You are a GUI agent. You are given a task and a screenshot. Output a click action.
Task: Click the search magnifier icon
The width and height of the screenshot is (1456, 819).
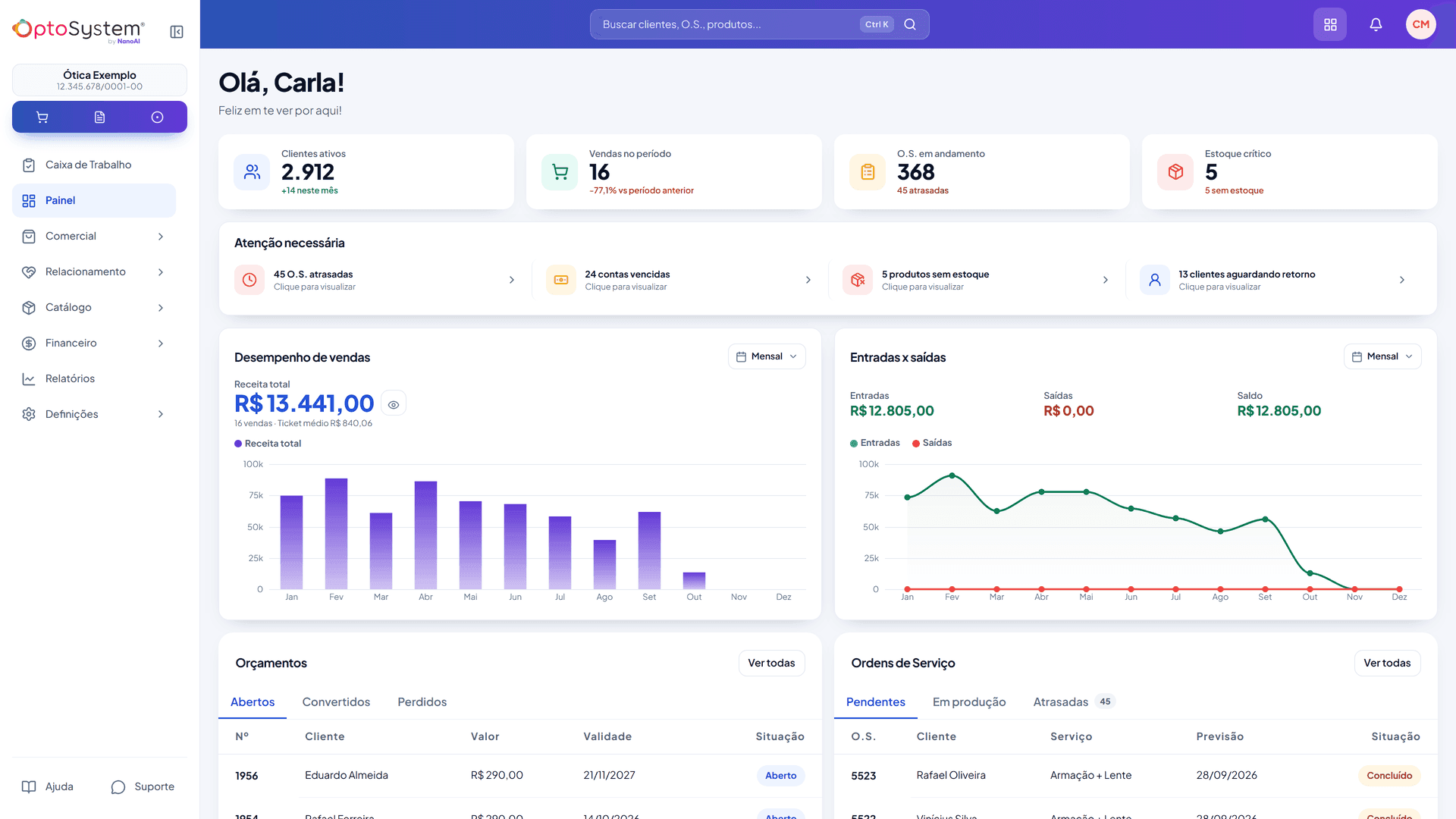coord(910,24)
